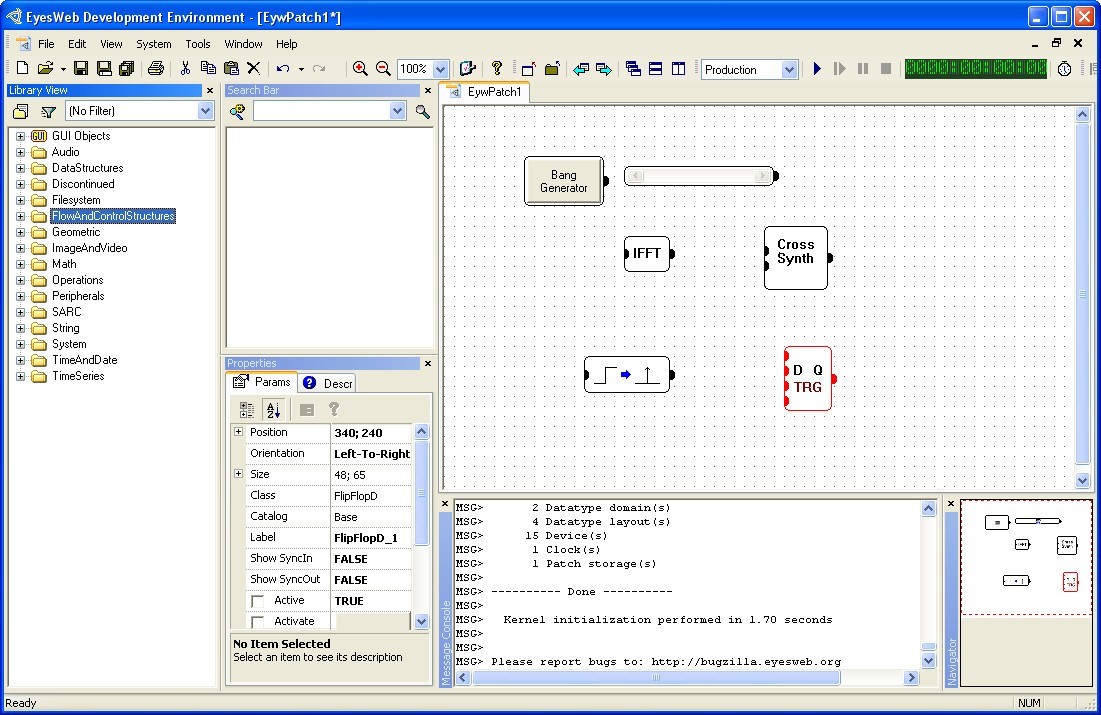Click the categorized view icon in Properties

click(x=246, y=409)
